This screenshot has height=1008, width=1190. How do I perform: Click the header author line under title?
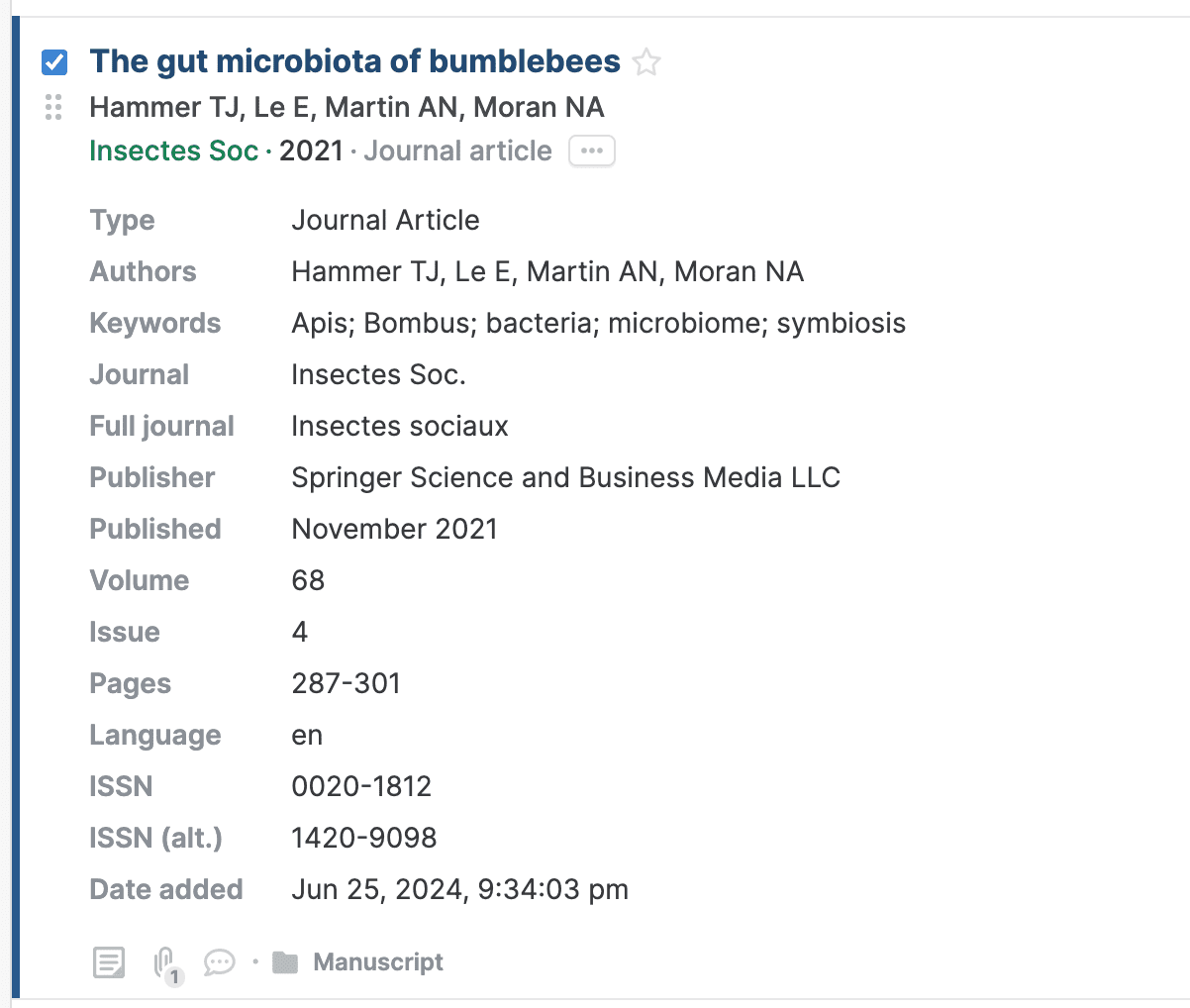(347, 107)
